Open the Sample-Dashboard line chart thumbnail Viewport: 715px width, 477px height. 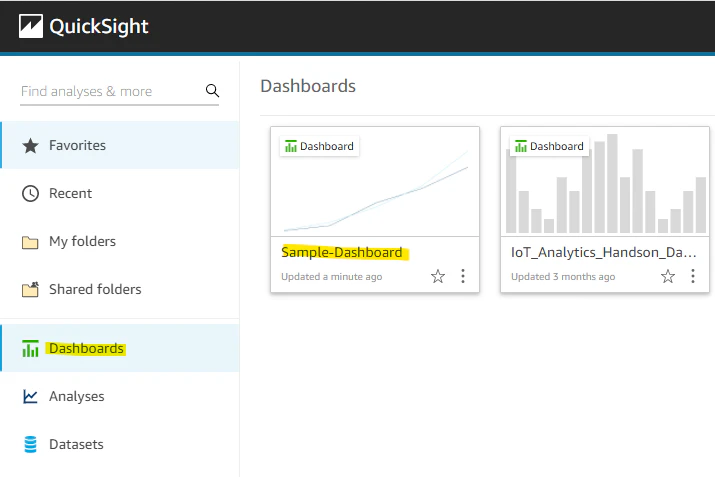[x=375, y=181]
